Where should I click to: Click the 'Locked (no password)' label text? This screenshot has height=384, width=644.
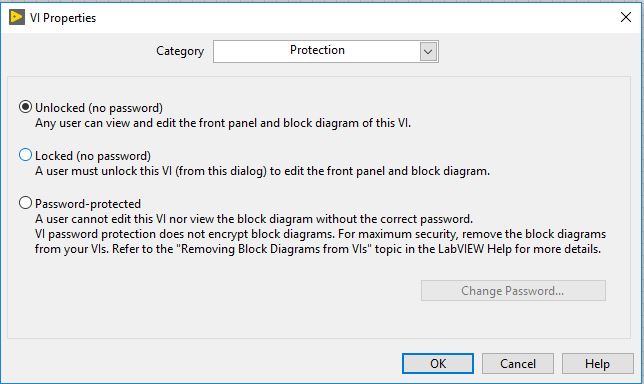click(x=93, y=156)
